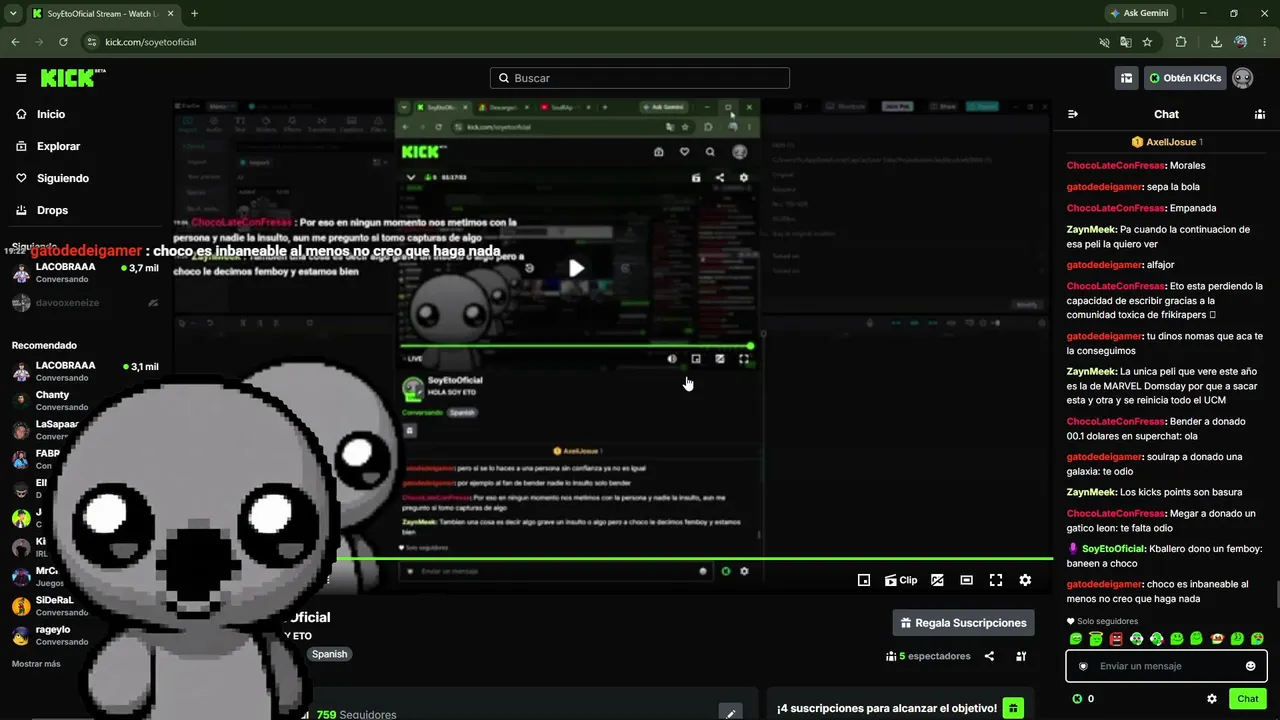View site information icon in address bar
The width and height of the screenshot is (1280, 720).
coord(92,42)
